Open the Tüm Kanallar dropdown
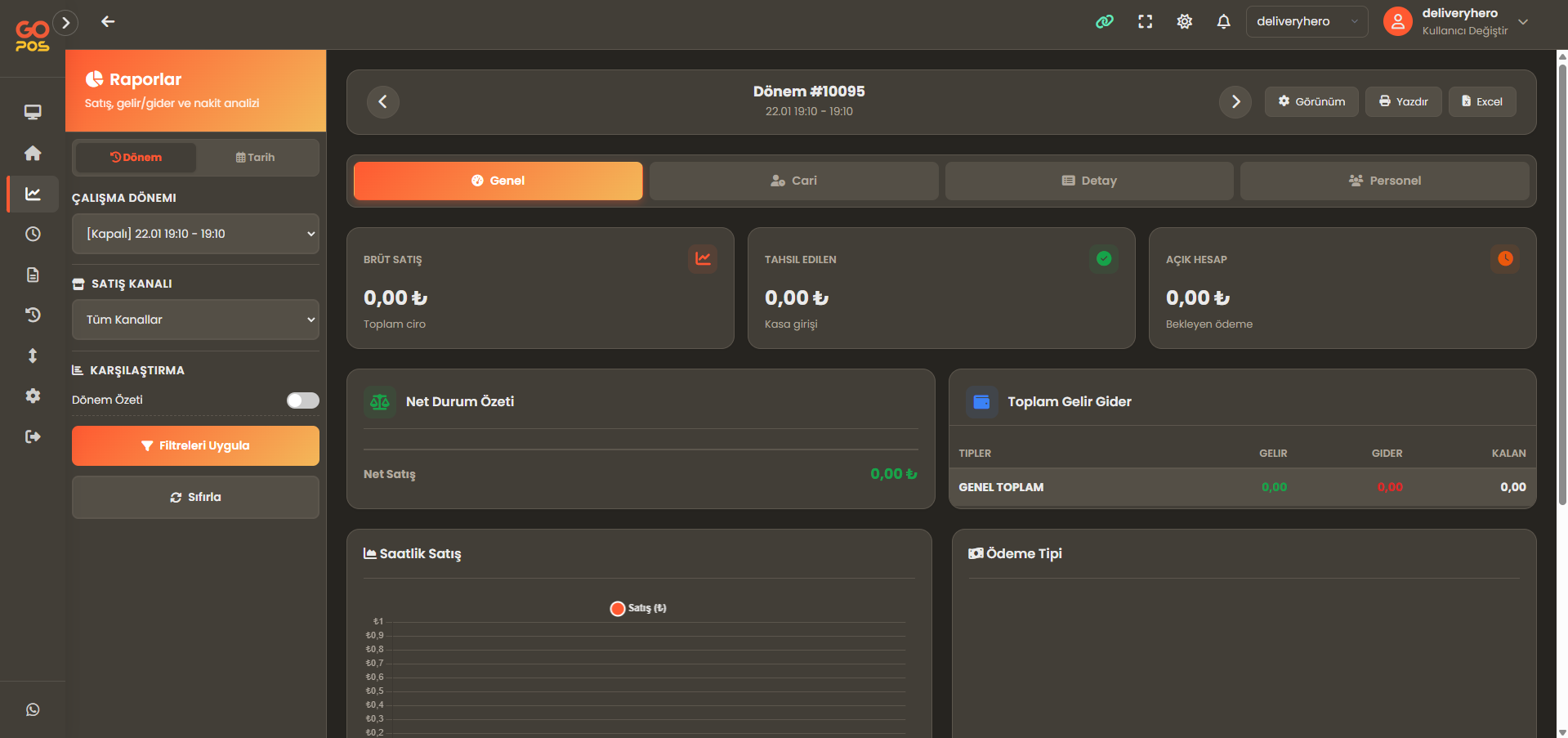This screenshot has height=738, width=1568. 195,320
